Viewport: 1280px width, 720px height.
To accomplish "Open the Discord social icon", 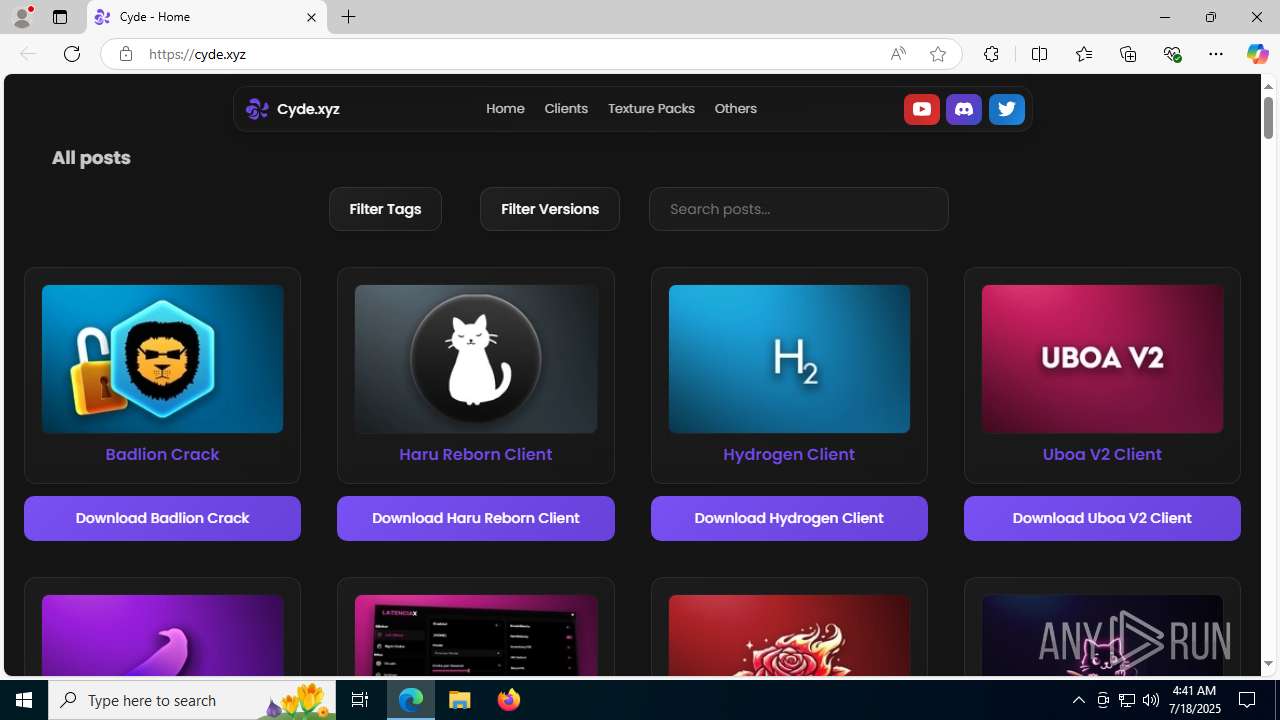I will (x=964, y=109).
